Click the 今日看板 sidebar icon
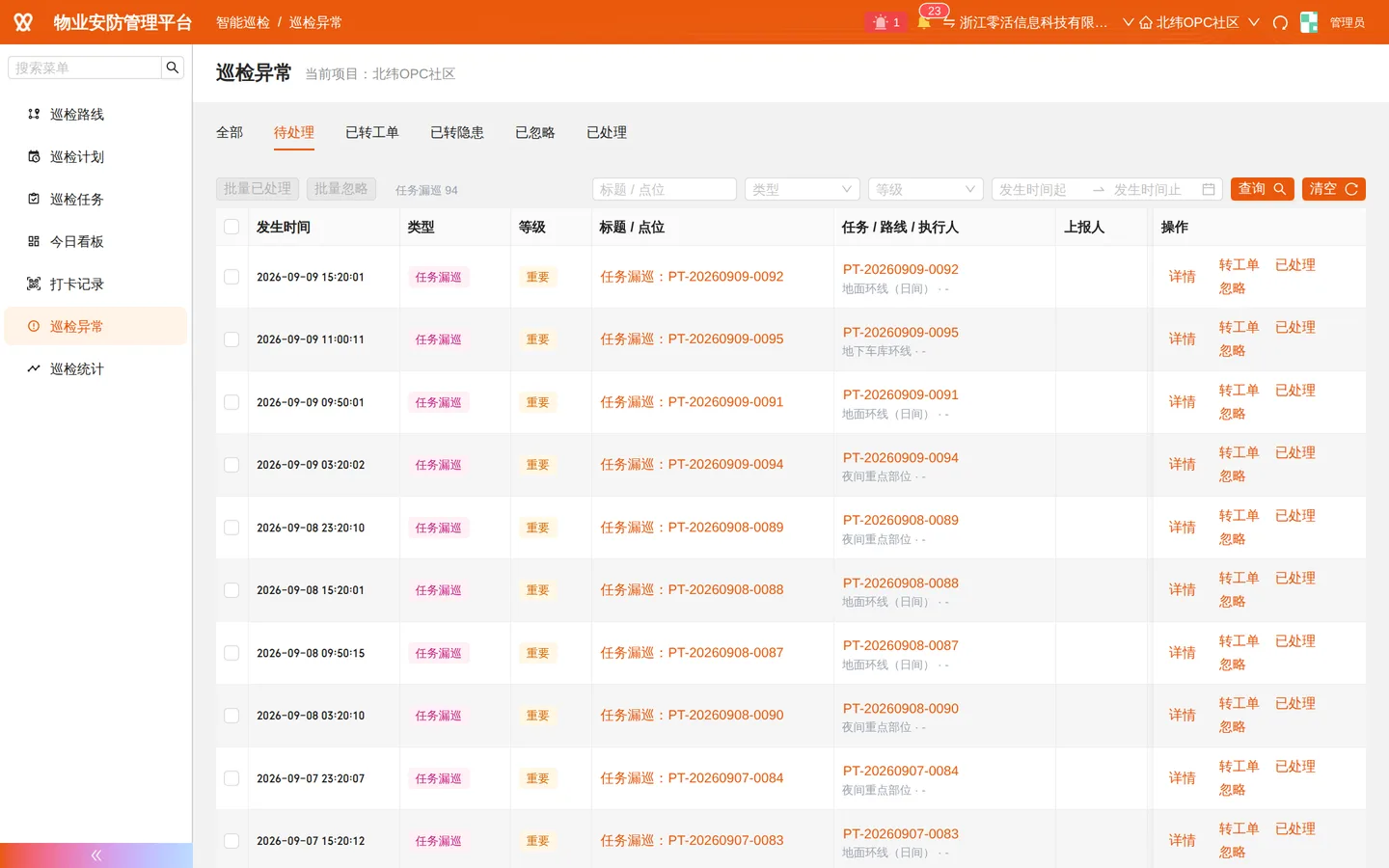 (34, 241)
